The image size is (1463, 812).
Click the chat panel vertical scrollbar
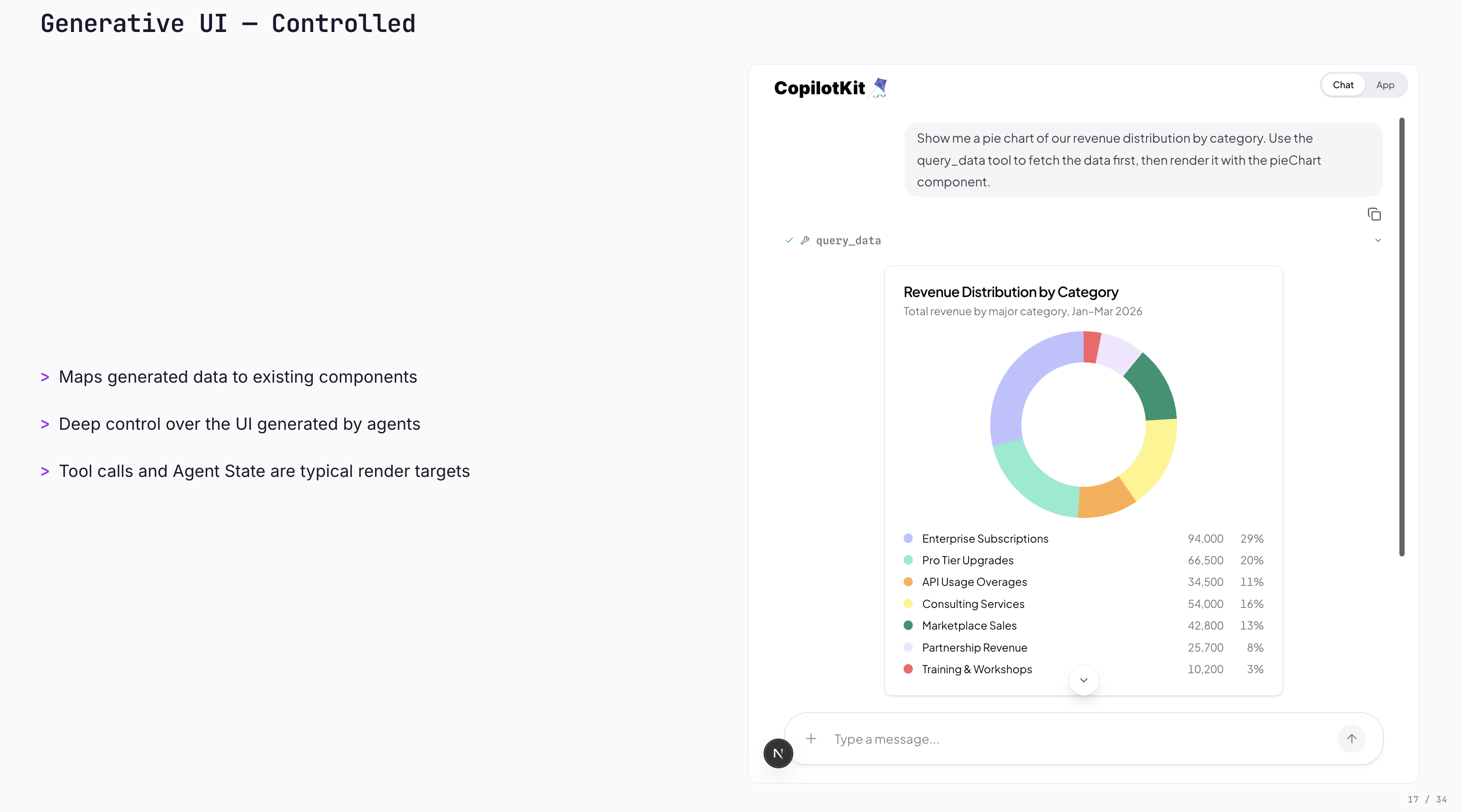tap(1402, 335)
